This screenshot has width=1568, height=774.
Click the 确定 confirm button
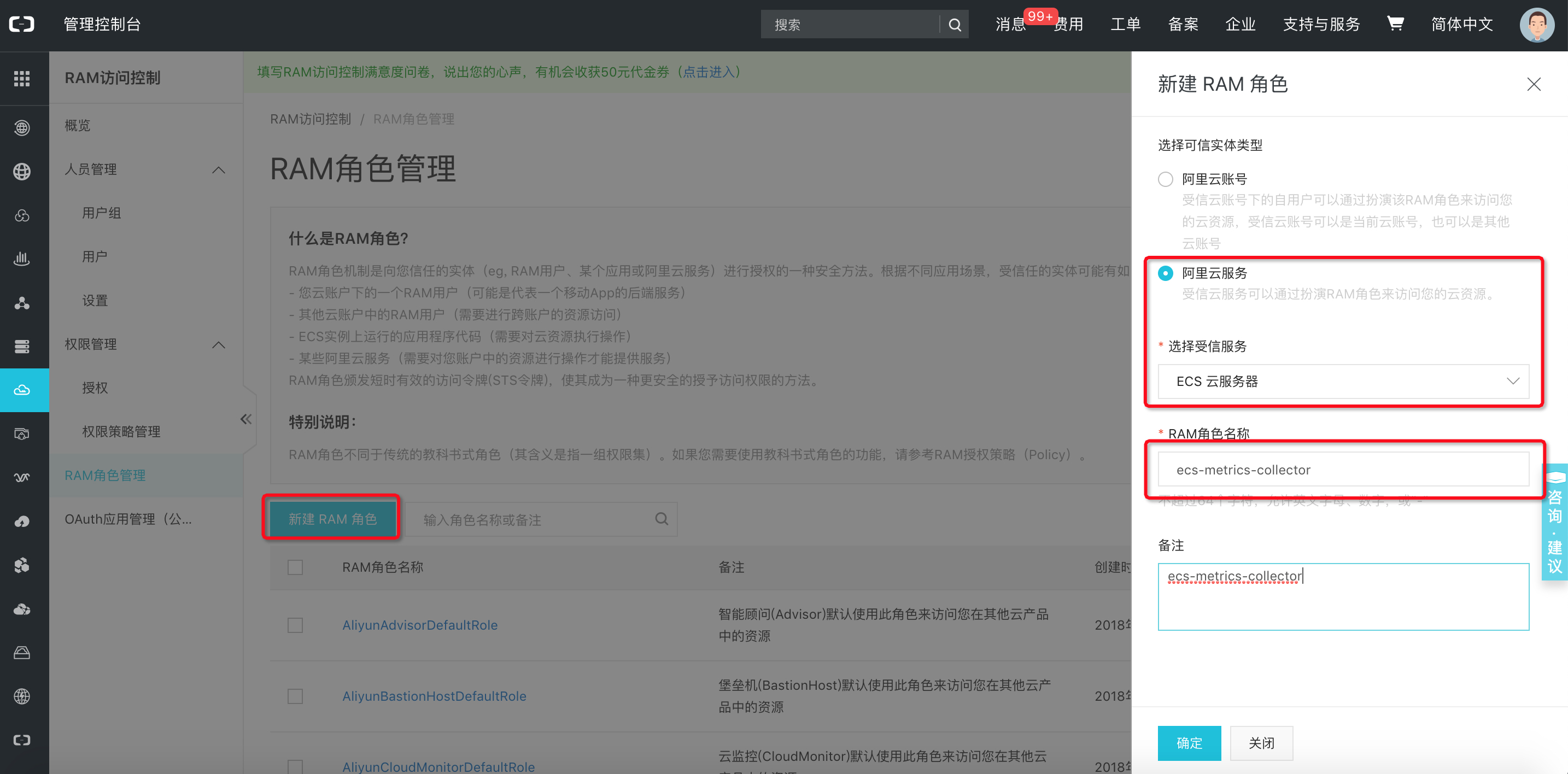[x=1189, y=743]
